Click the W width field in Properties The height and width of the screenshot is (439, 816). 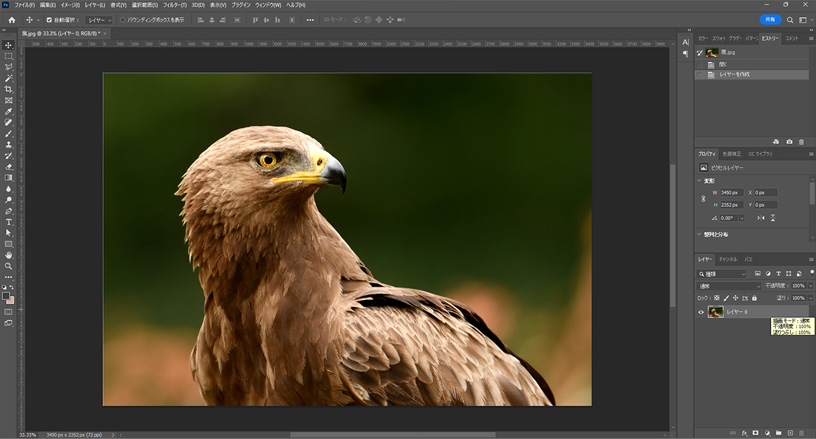[x=732, y=192]
